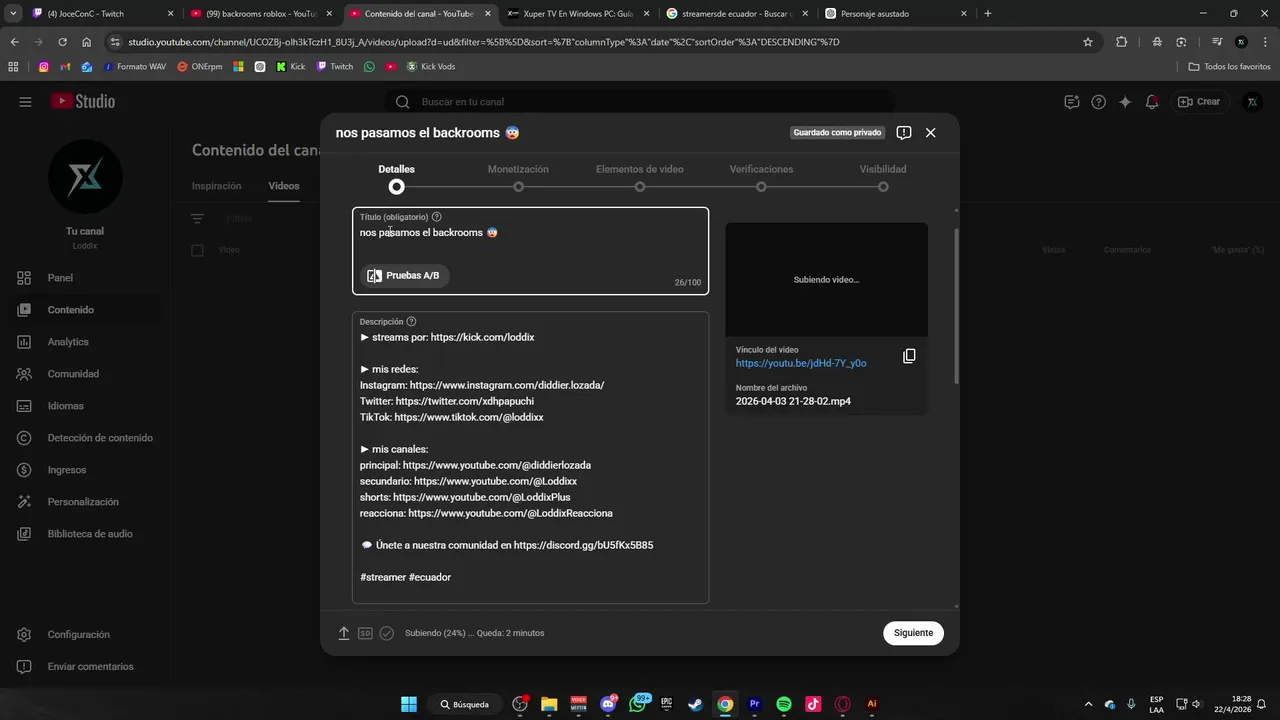Click the SD processing status icon
Image resolution: width=1280 pixels, height=720 pixels.
tap(365, 633)
